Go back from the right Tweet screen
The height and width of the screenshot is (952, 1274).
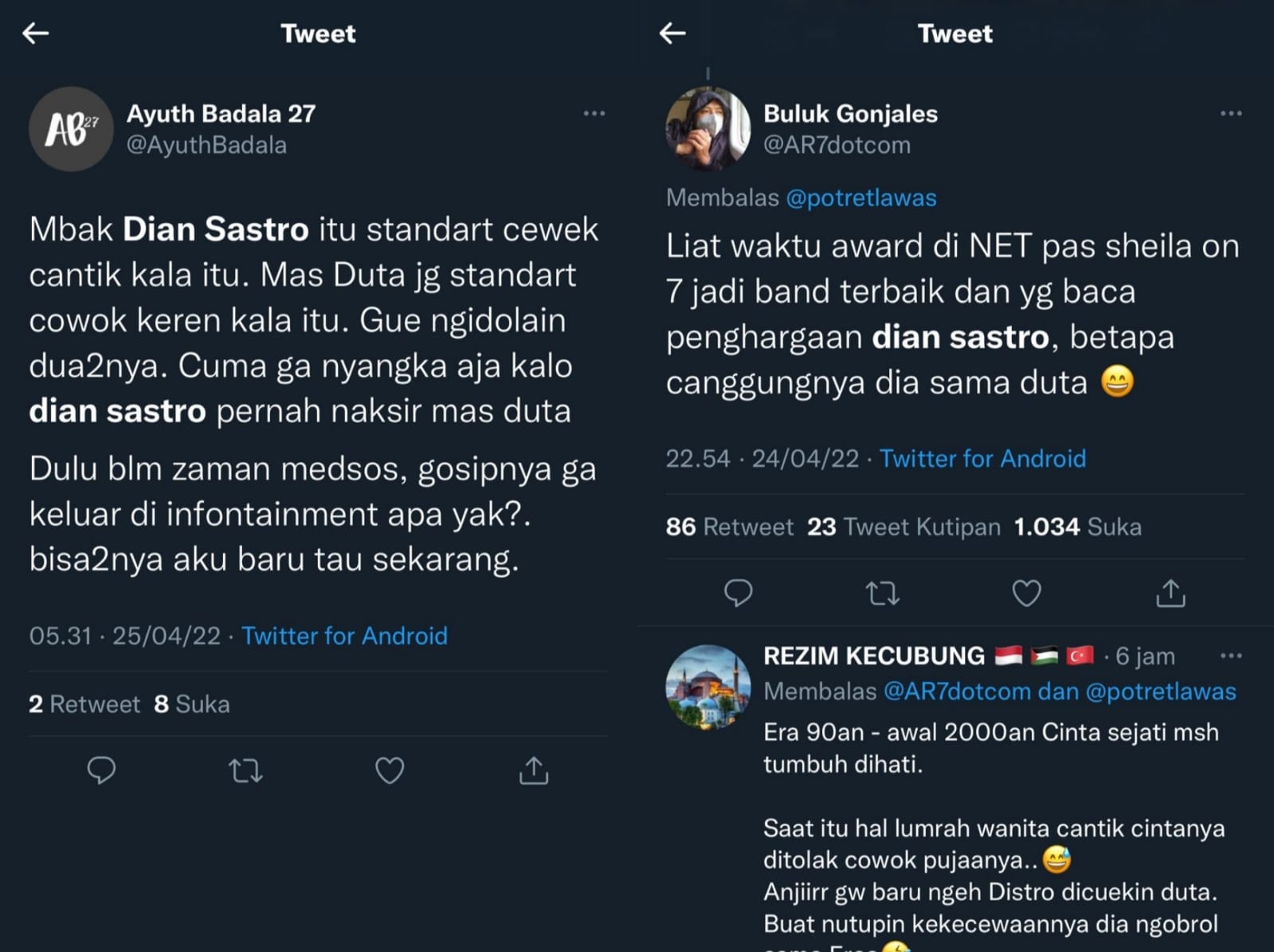pyautogui.click(x=673, y=33)
